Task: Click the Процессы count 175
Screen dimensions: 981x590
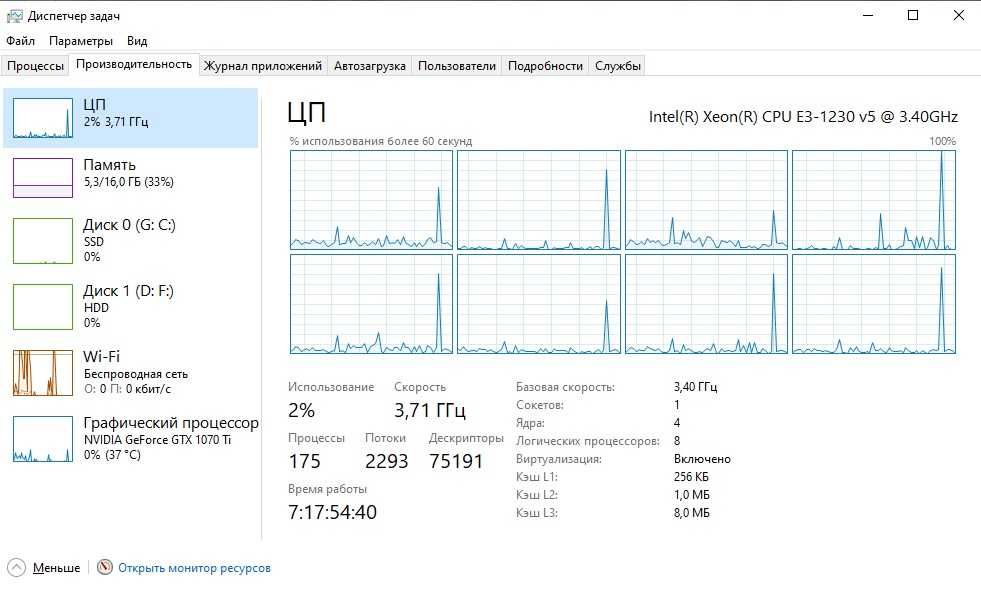Action: 304,461
